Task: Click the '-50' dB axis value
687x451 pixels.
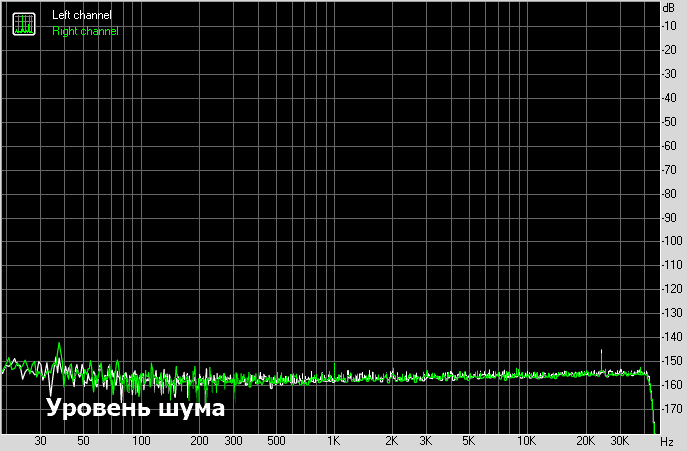Action: pyautogui.click(x=669, y=122)
